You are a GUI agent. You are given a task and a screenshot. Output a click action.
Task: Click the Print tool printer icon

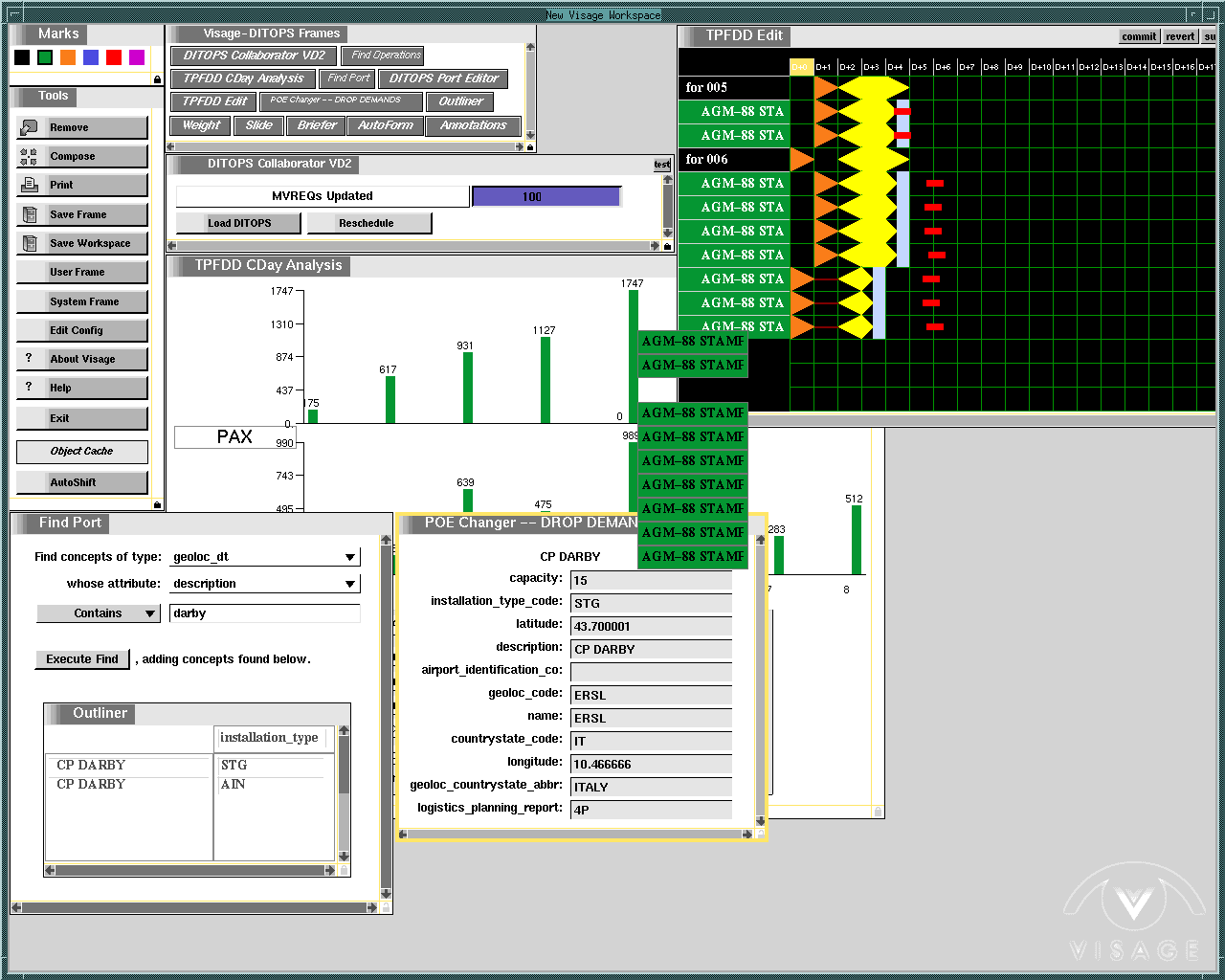[x=29, y=185]
